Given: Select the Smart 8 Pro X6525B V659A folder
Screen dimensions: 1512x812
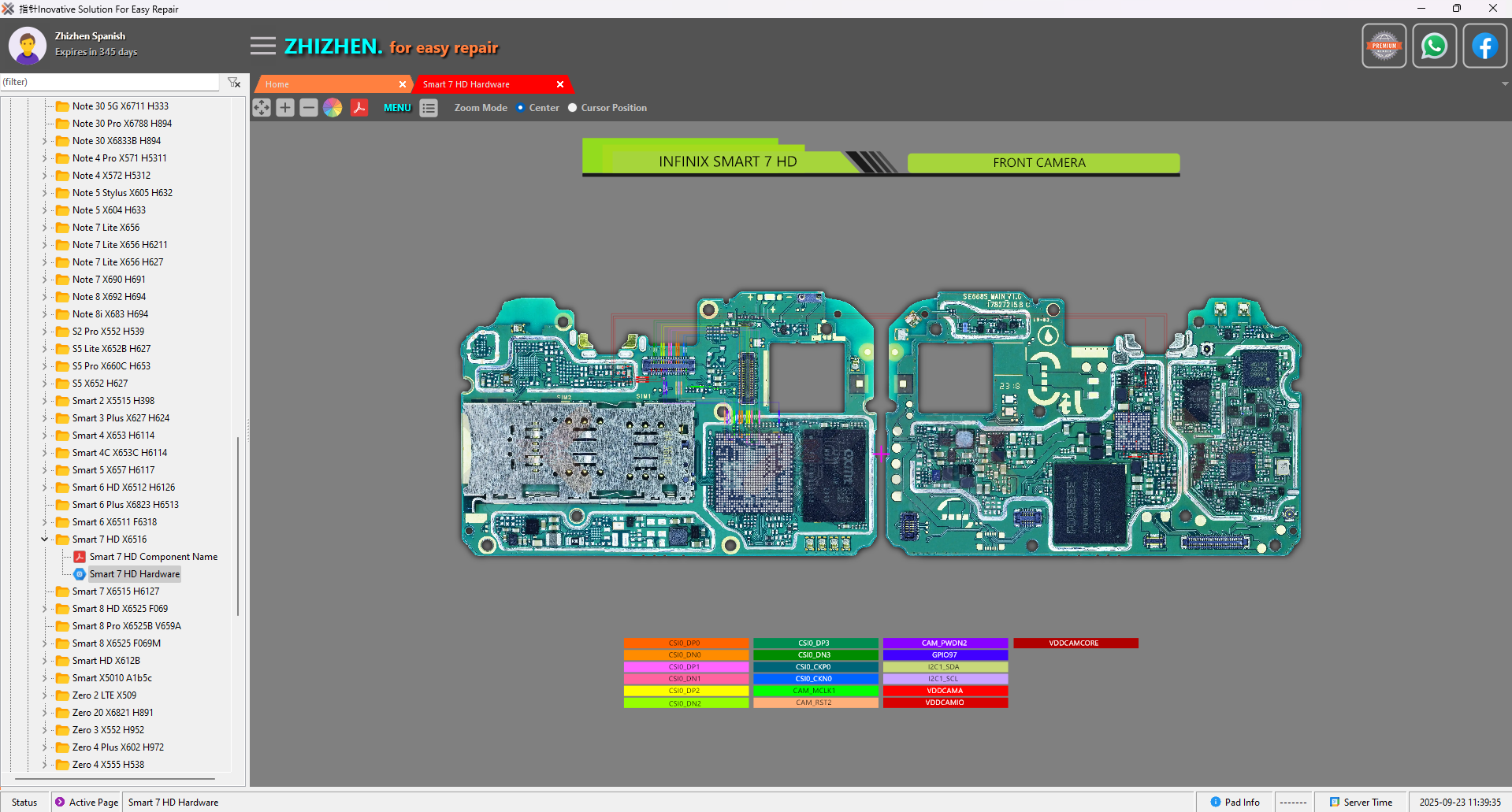Looking at the screenshot, I should (x=126, y=626).
